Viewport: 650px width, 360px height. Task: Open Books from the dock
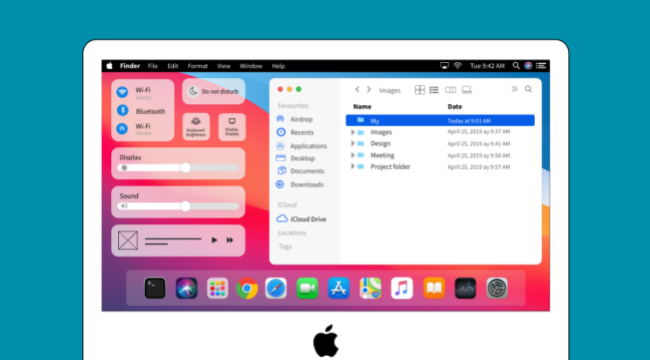(x=434, y=288)
